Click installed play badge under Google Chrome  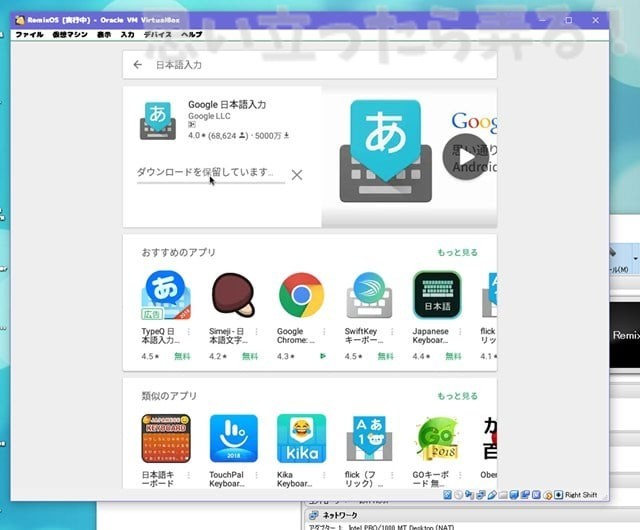[x=322, y=356]
